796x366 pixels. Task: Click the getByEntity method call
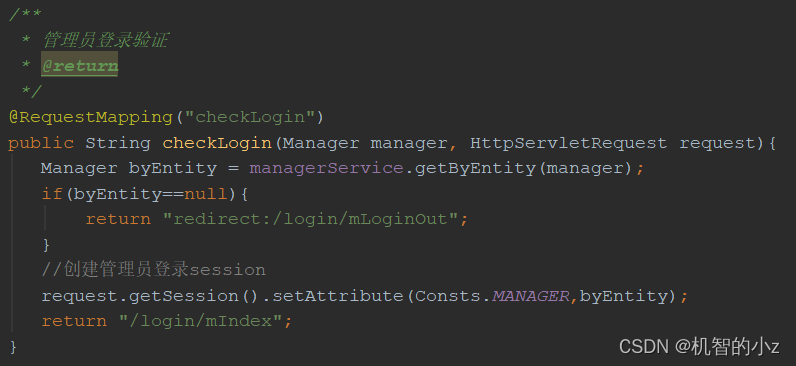[476, 168]
